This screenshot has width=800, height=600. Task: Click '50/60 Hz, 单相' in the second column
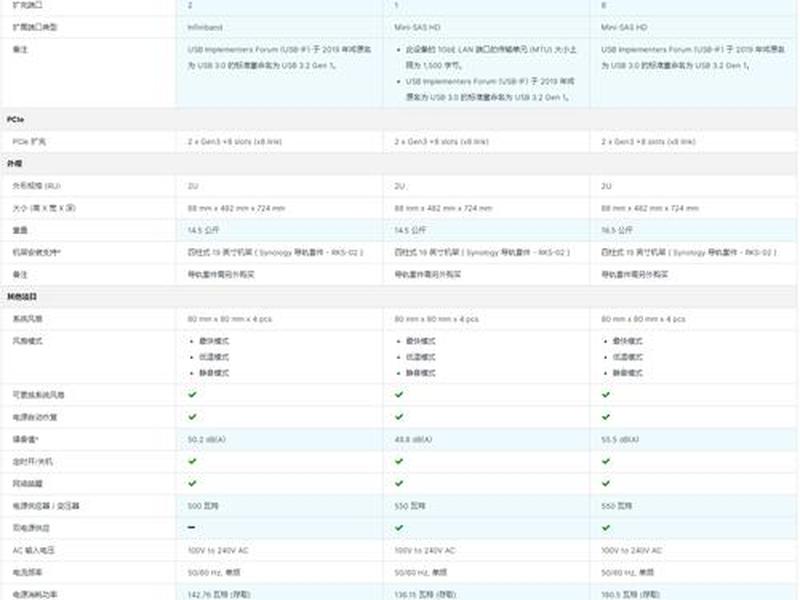[420, 572]
